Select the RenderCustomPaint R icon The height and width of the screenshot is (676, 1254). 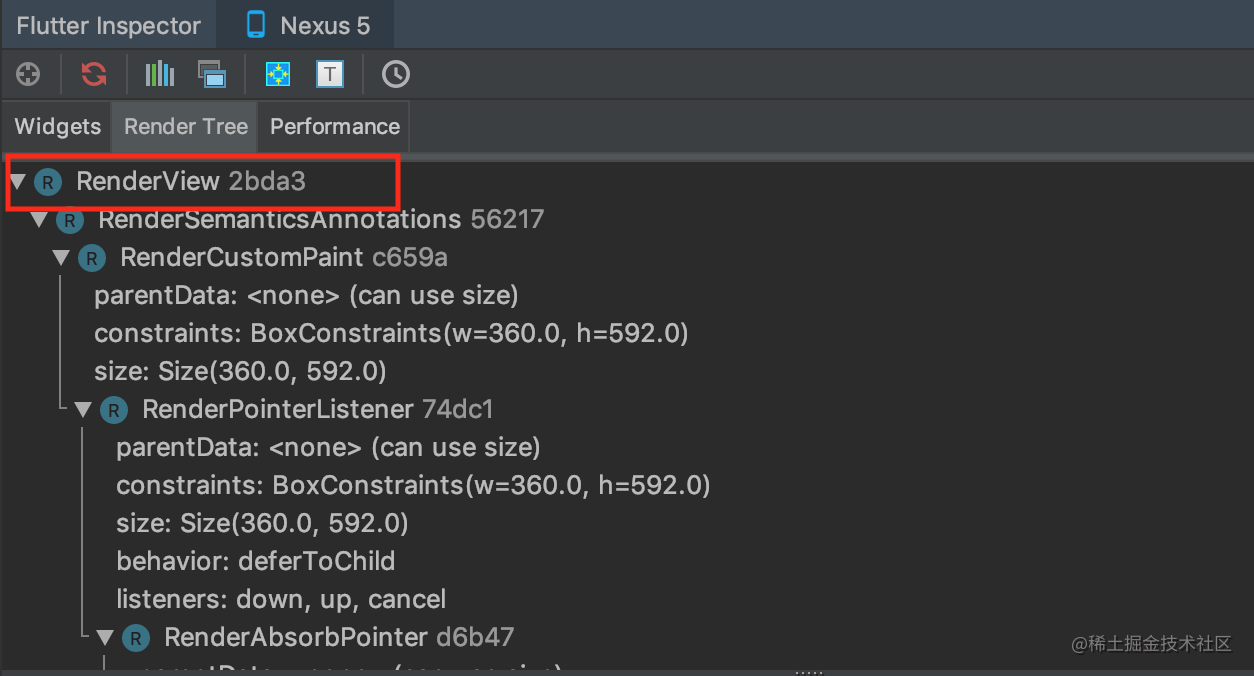(x=91, y=258)
